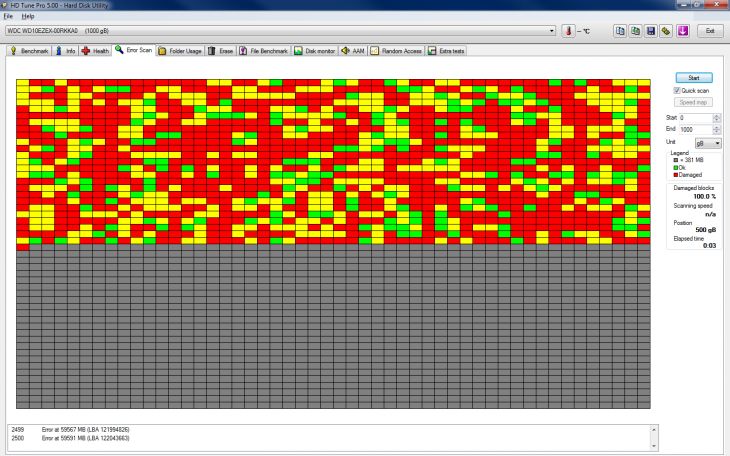Toggle the Quick scan checkbox

coord(677,90)
